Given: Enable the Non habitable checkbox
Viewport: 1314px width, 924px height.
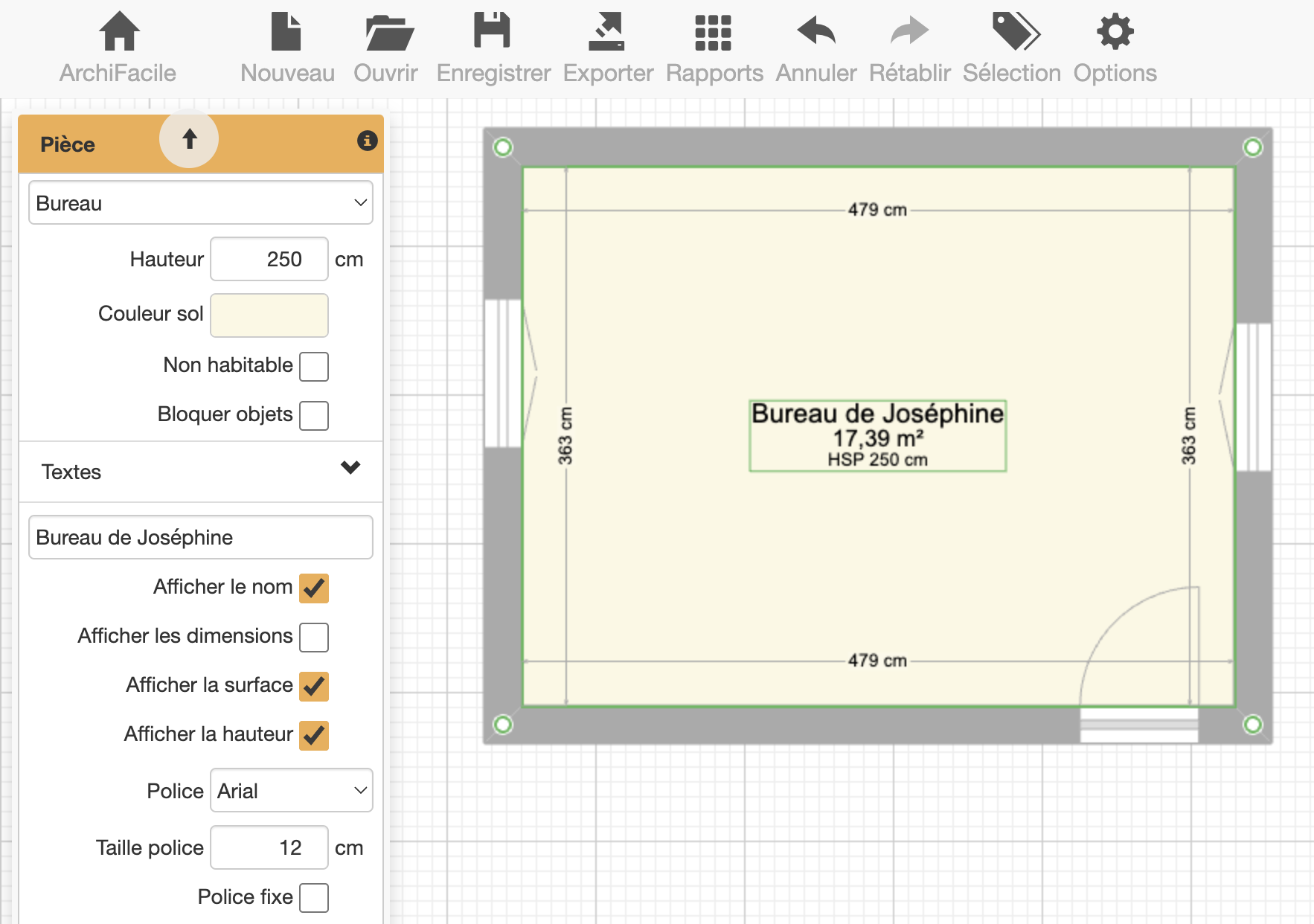Looking at the screenshot, I should pyautogui.click(x=314, y=366).
